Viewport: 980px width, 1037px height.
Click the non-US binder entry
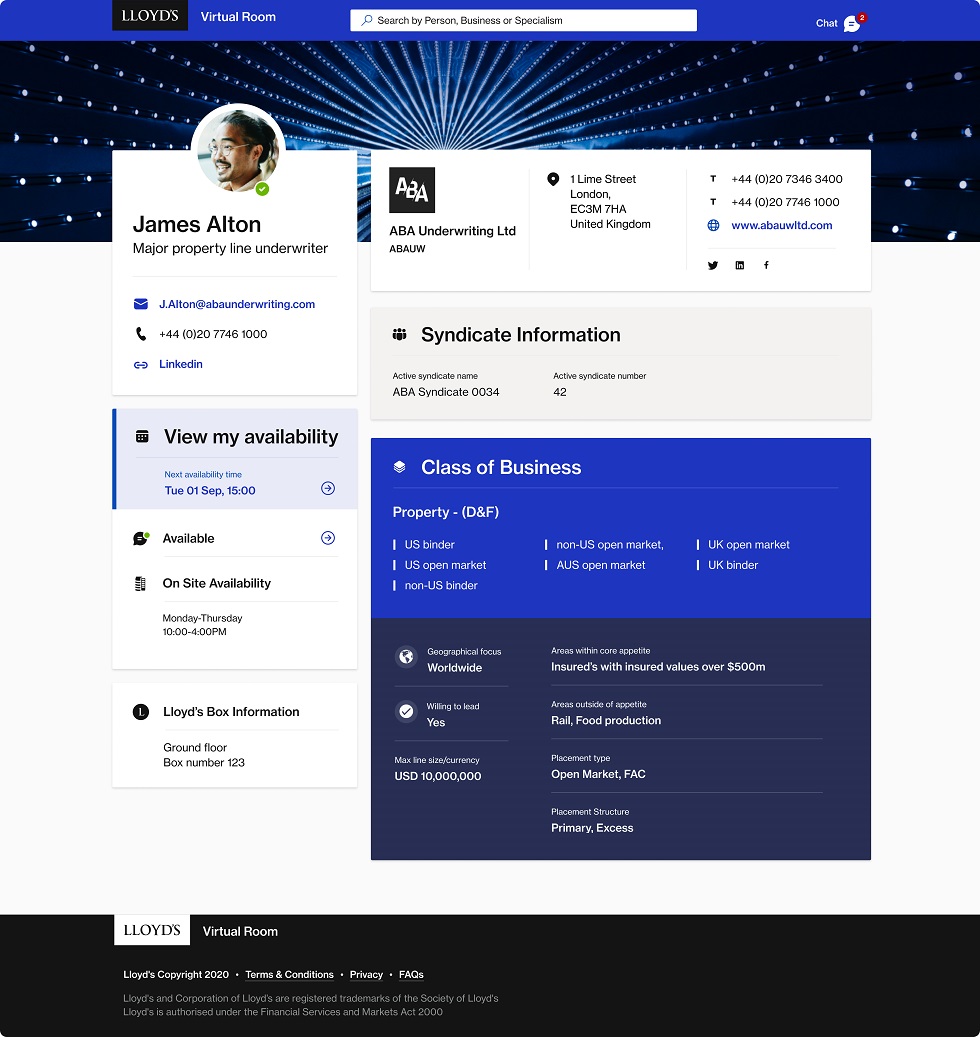pos(441,586)
